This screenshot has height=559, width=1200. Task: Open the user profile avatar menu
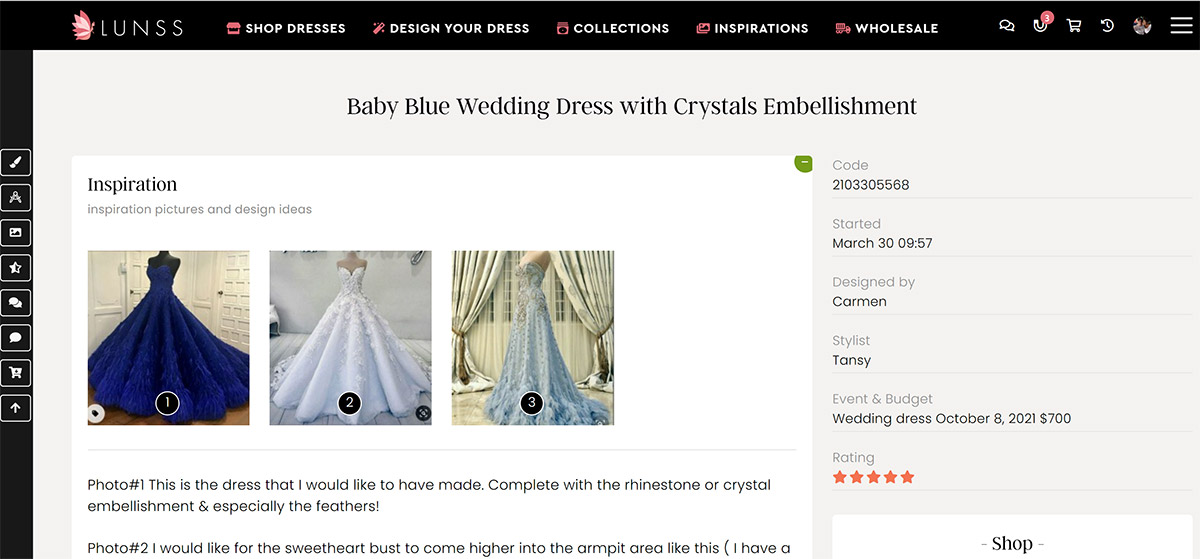1142,26
